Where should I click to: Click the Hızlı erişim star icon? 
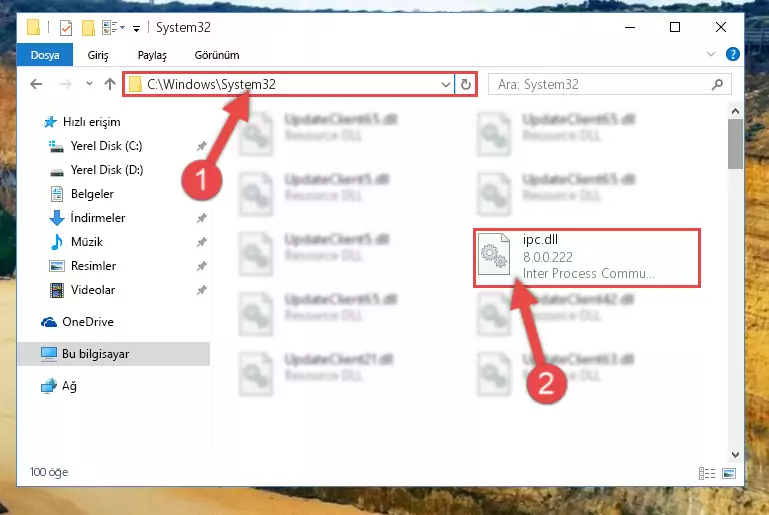[50, 122]
